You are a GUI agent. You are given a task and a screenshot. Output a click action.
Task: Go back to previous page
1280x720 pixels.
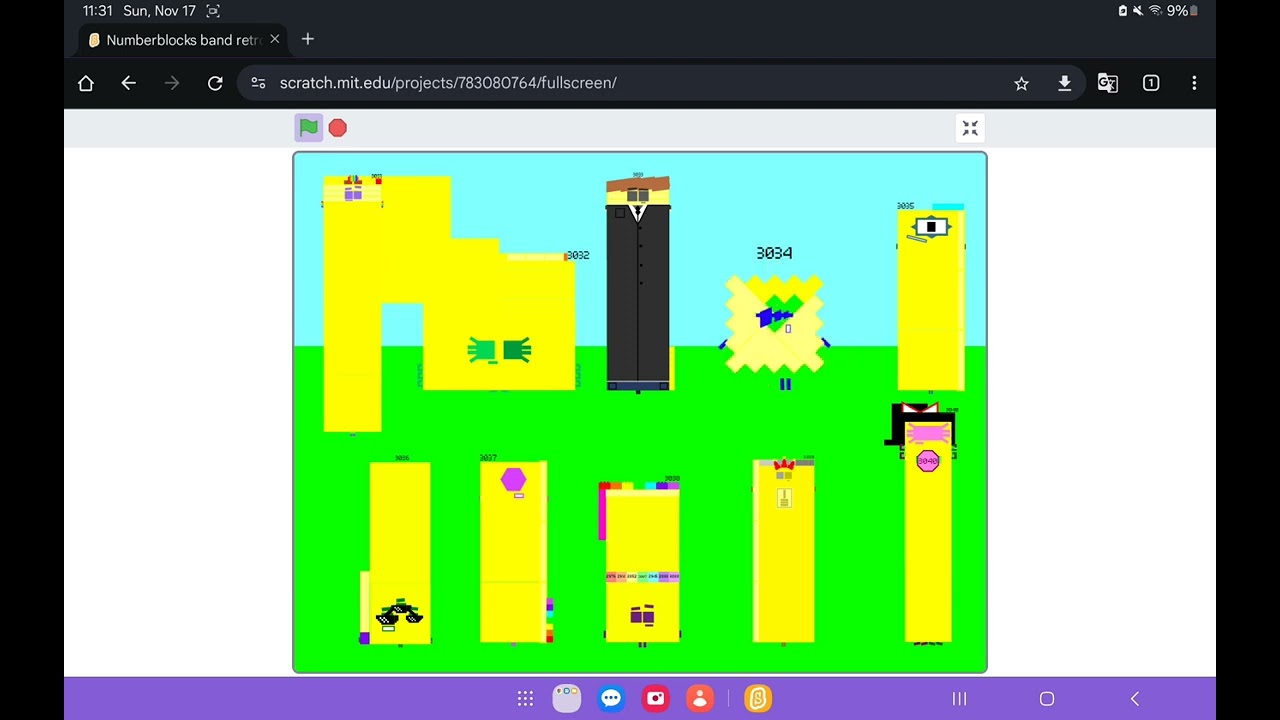click(129, 83)
